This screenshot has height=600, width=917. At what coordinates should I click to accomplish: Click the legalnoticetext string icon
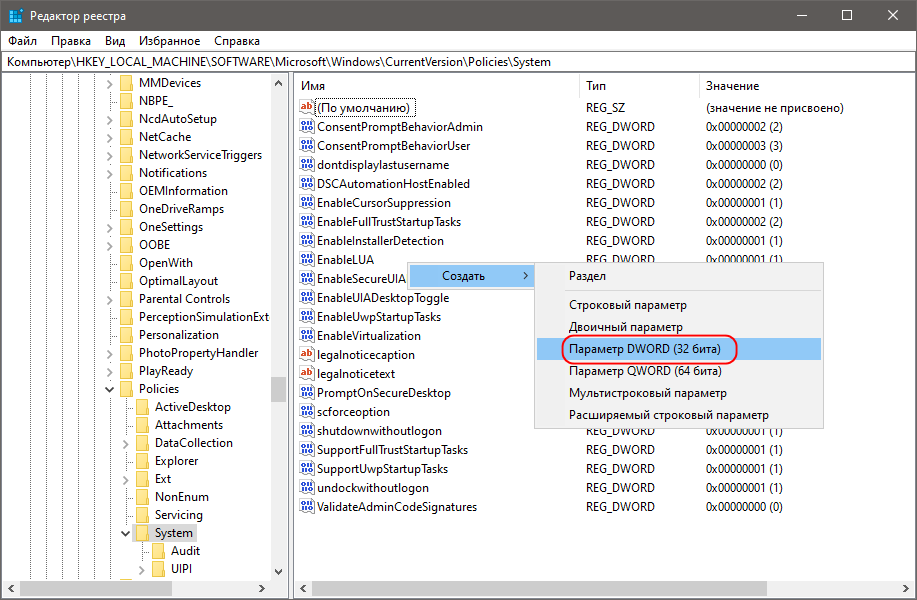point(306,374)
